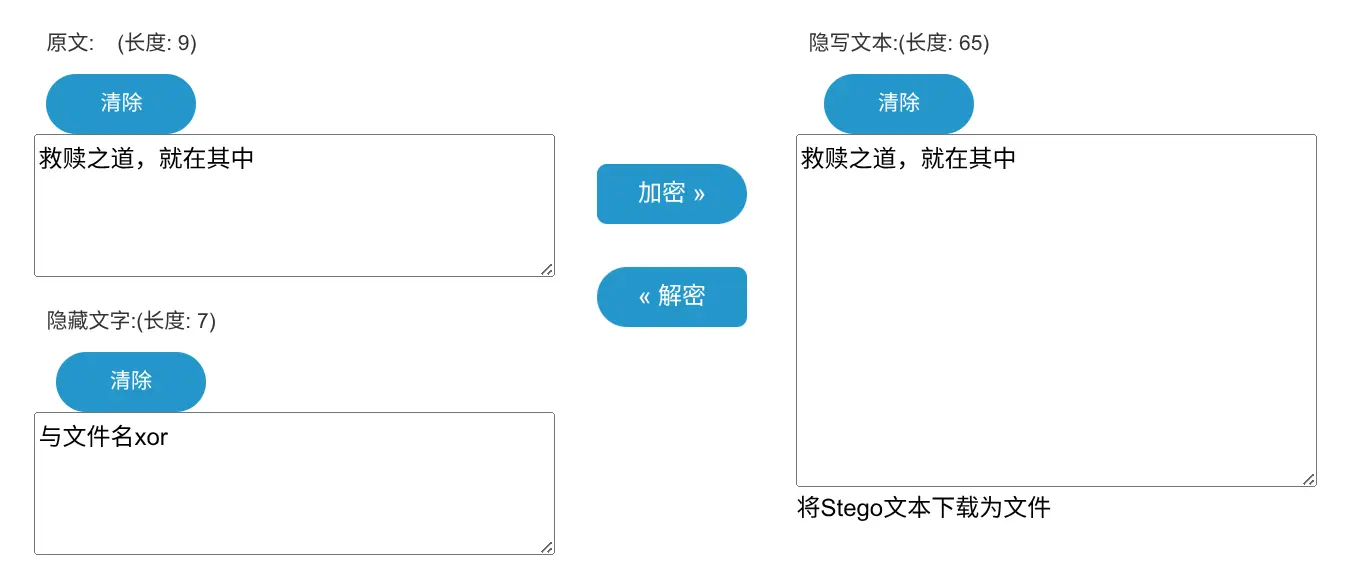Clear the 隐藏文字 field with its 清除 button
The height and width of the screenshot is (572, 1359).
pyautogui.click(x=131, y=381)
